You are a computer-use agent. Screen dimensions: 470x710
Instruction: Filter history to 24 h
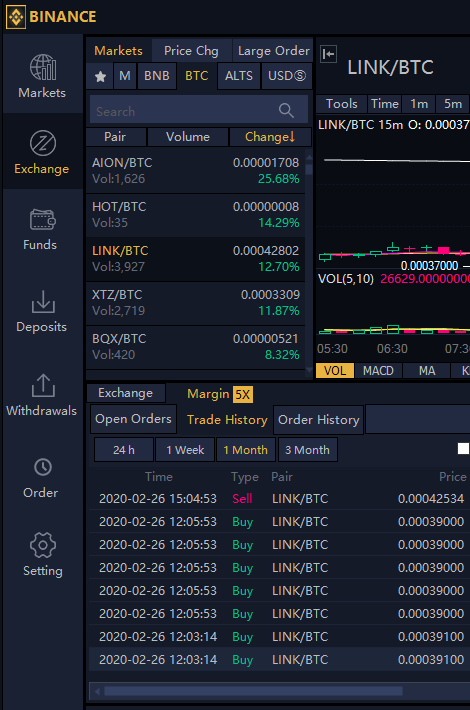point(124,450)
